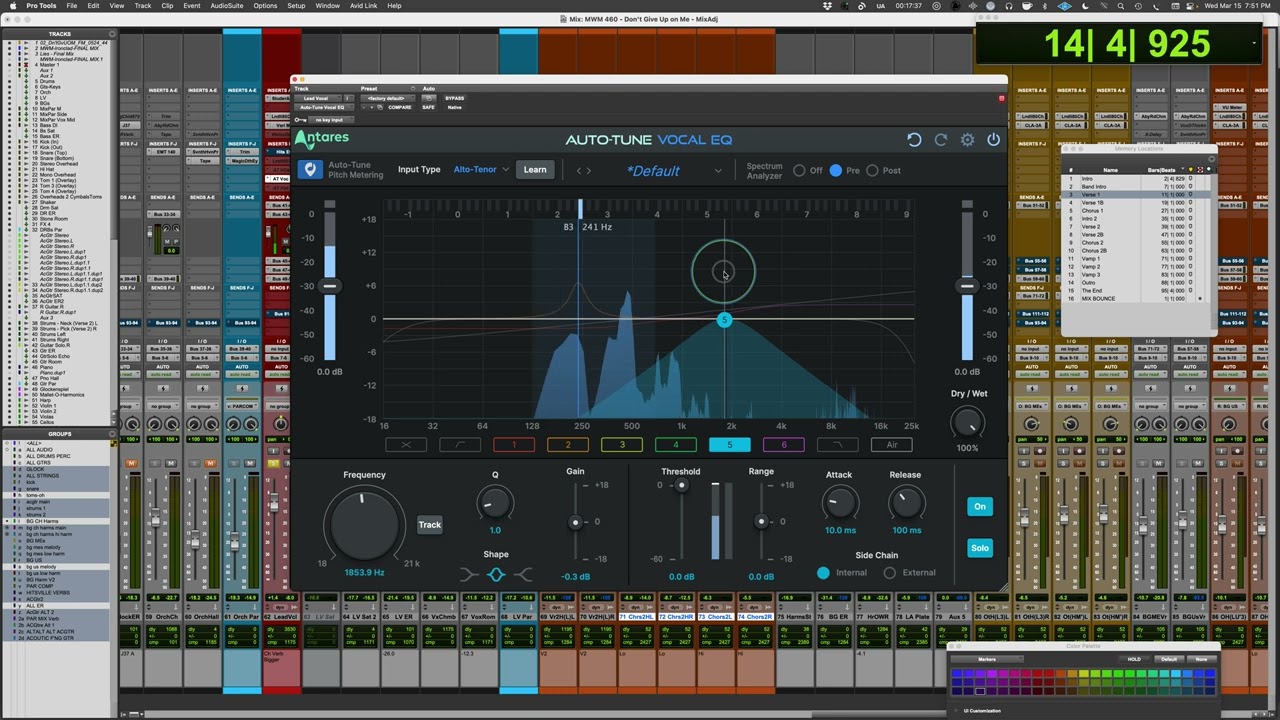Click the Threshold slider handle
Screen dimensions: 1280x720
pyautogui.click(x=681, y=486)
